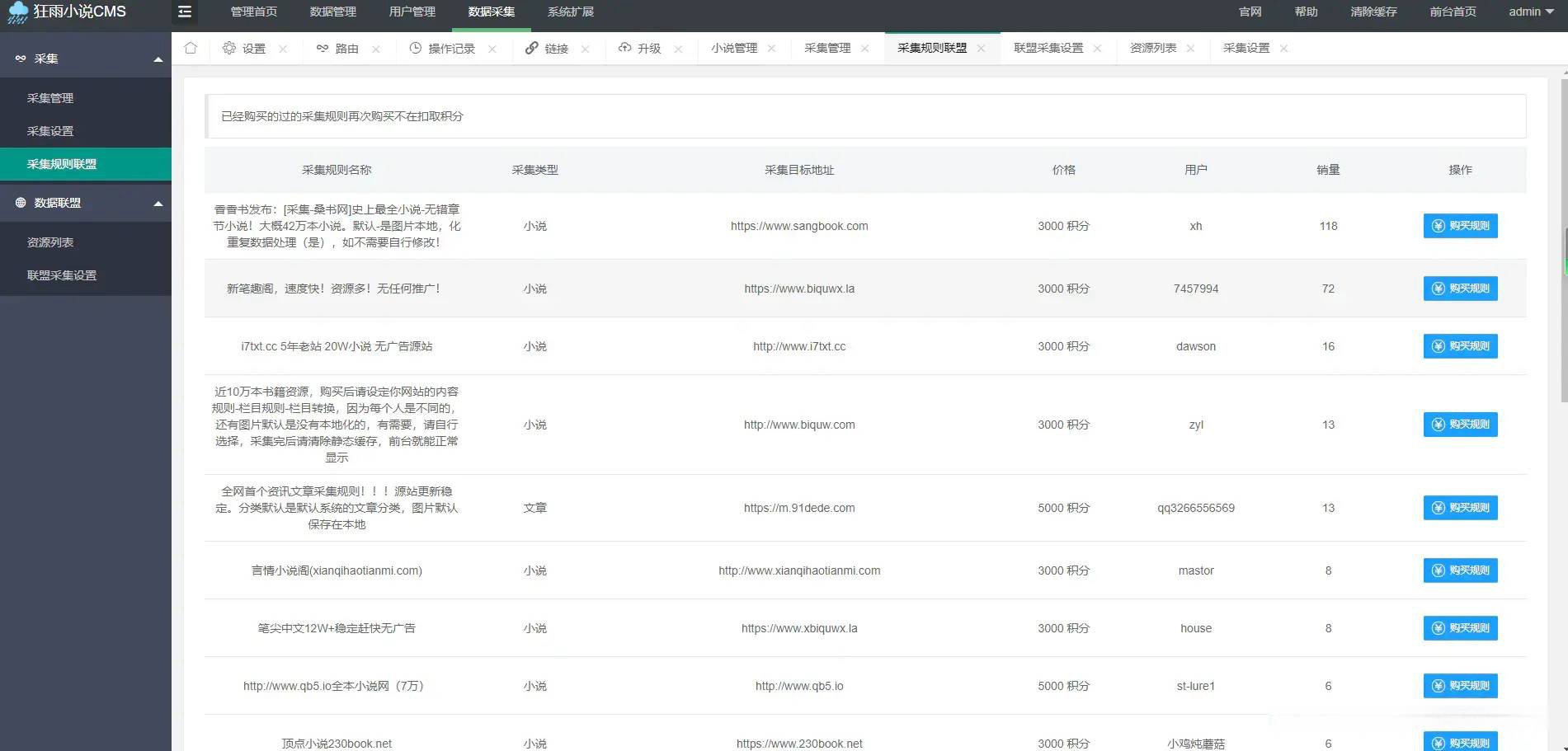Open the admin account dropdown

pyautogui.click(x=1530, y=12)
